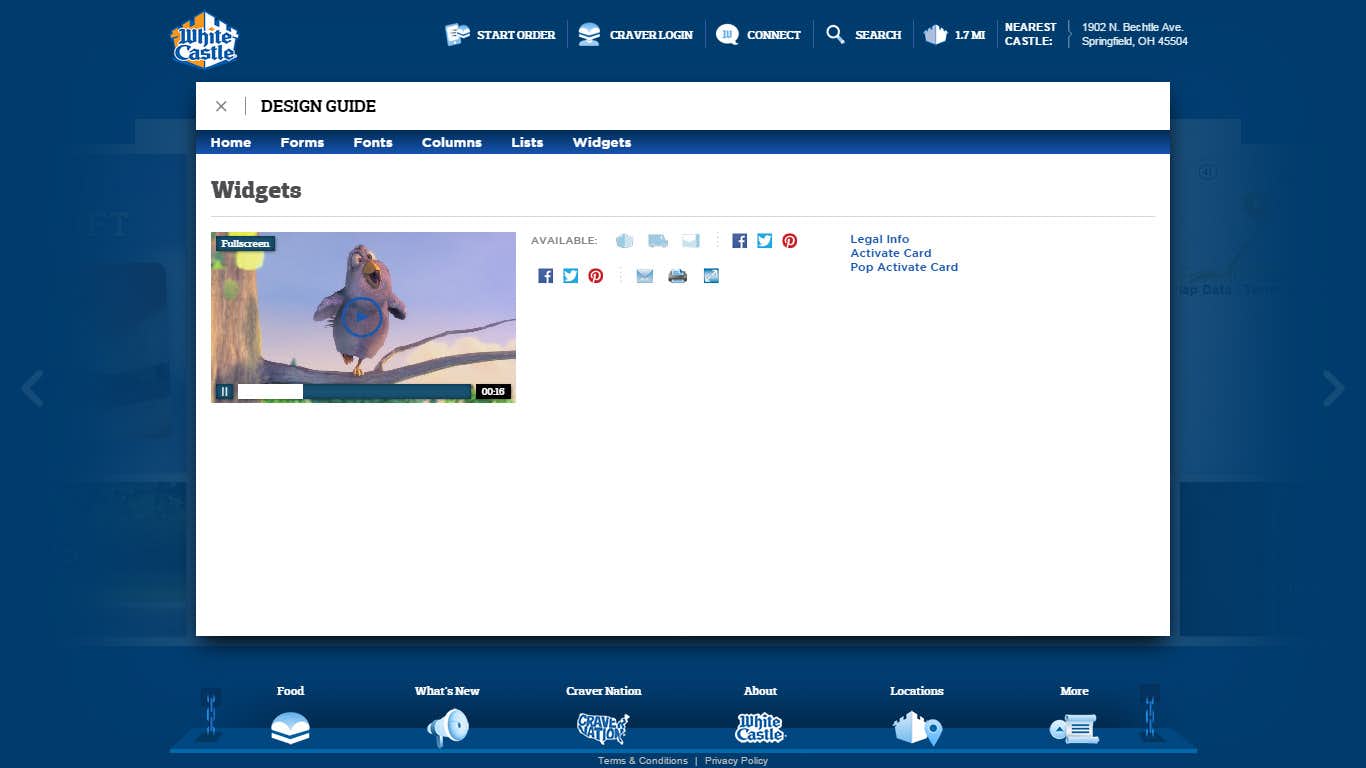
Task: Open Locations in the bottom navigation
Action: 917,717
